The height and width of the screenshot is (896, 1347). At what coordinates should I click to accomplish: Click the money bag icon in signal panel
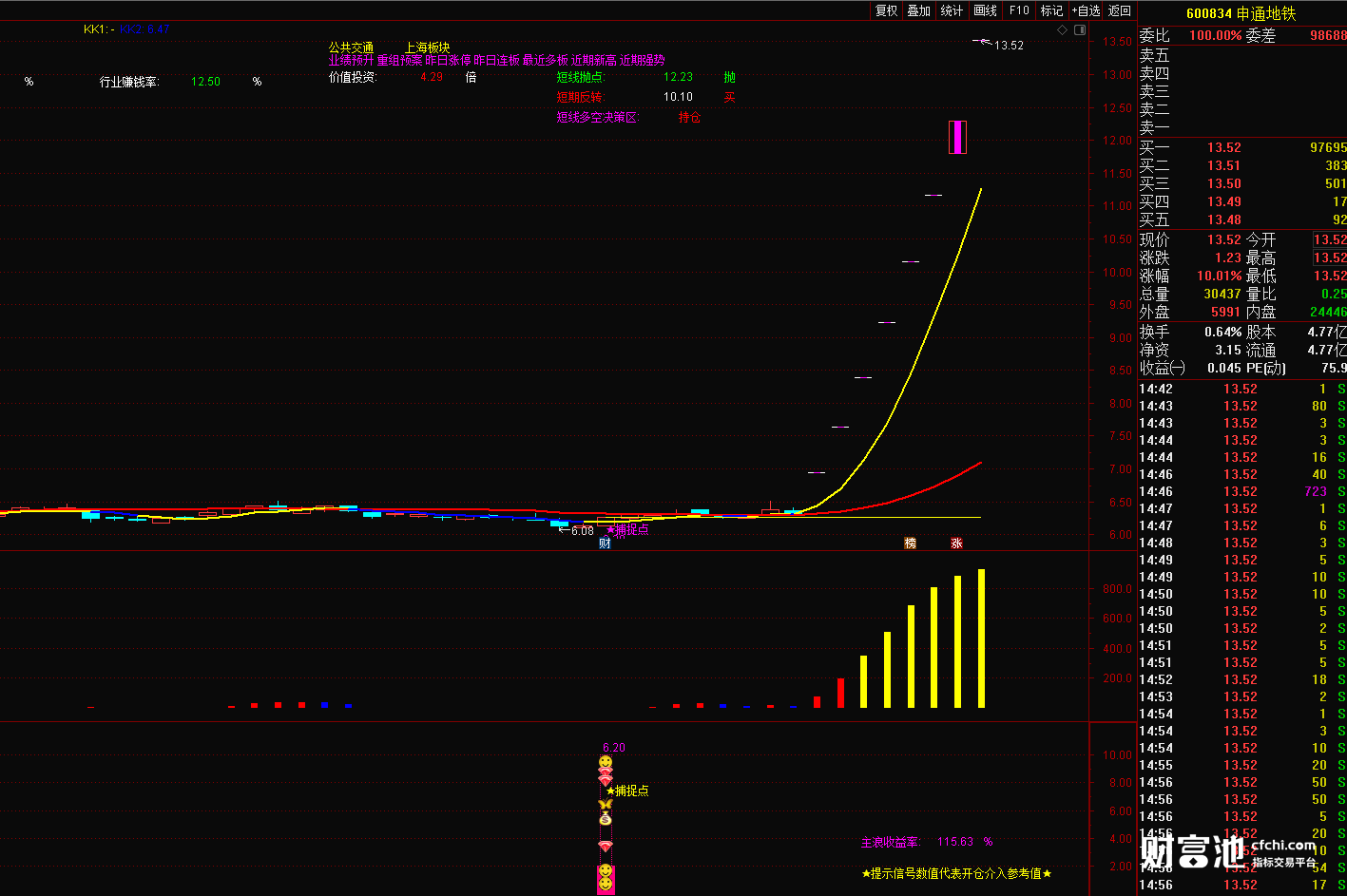[606, 818]
